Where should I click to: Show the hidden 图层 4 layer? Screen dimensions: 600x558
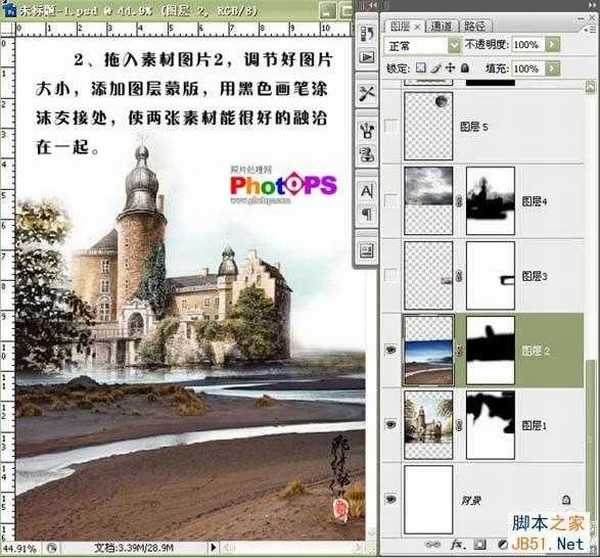click(x=391, y=200)
